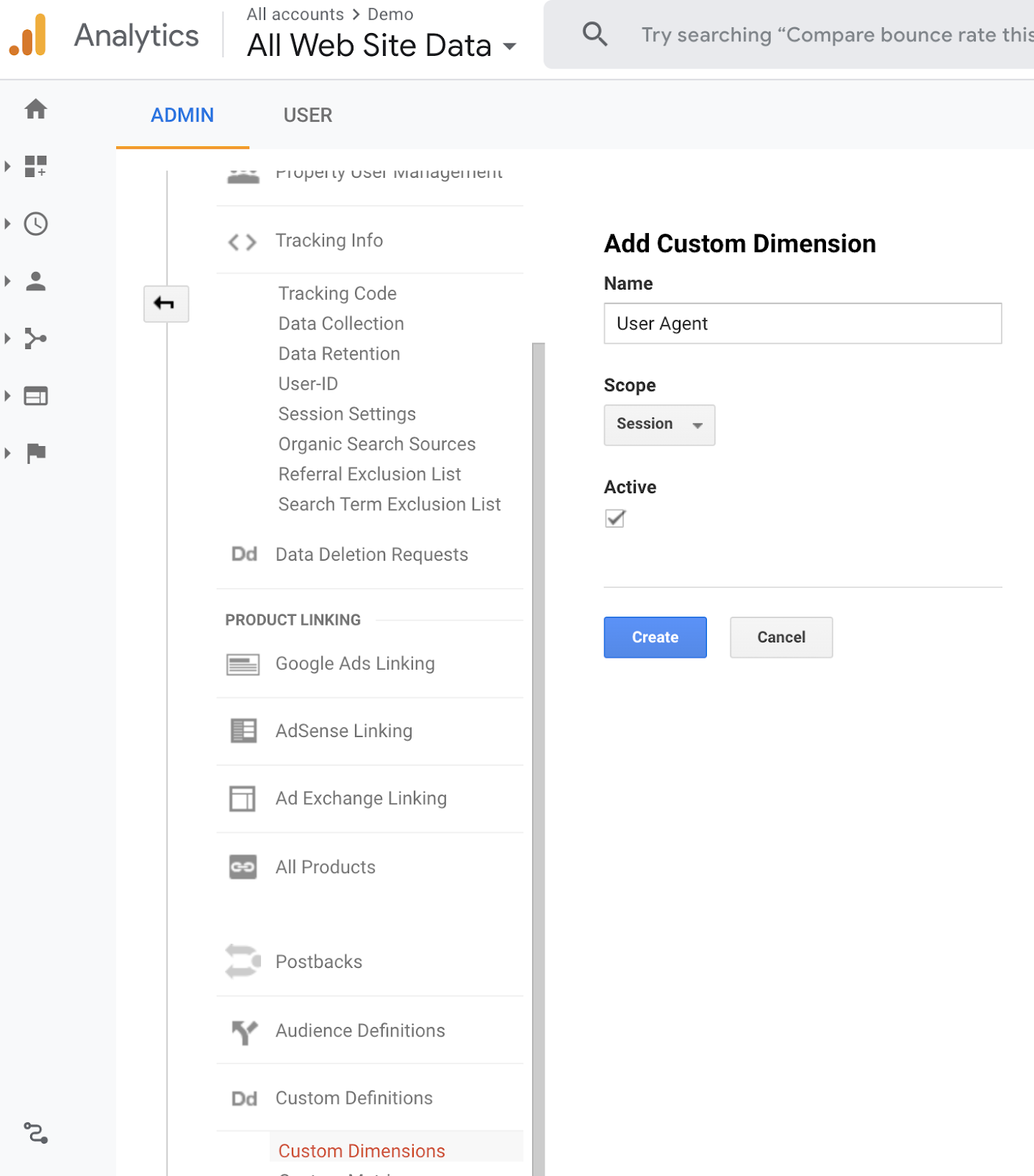Expand the Realtime sidebar section arrow

7,223
